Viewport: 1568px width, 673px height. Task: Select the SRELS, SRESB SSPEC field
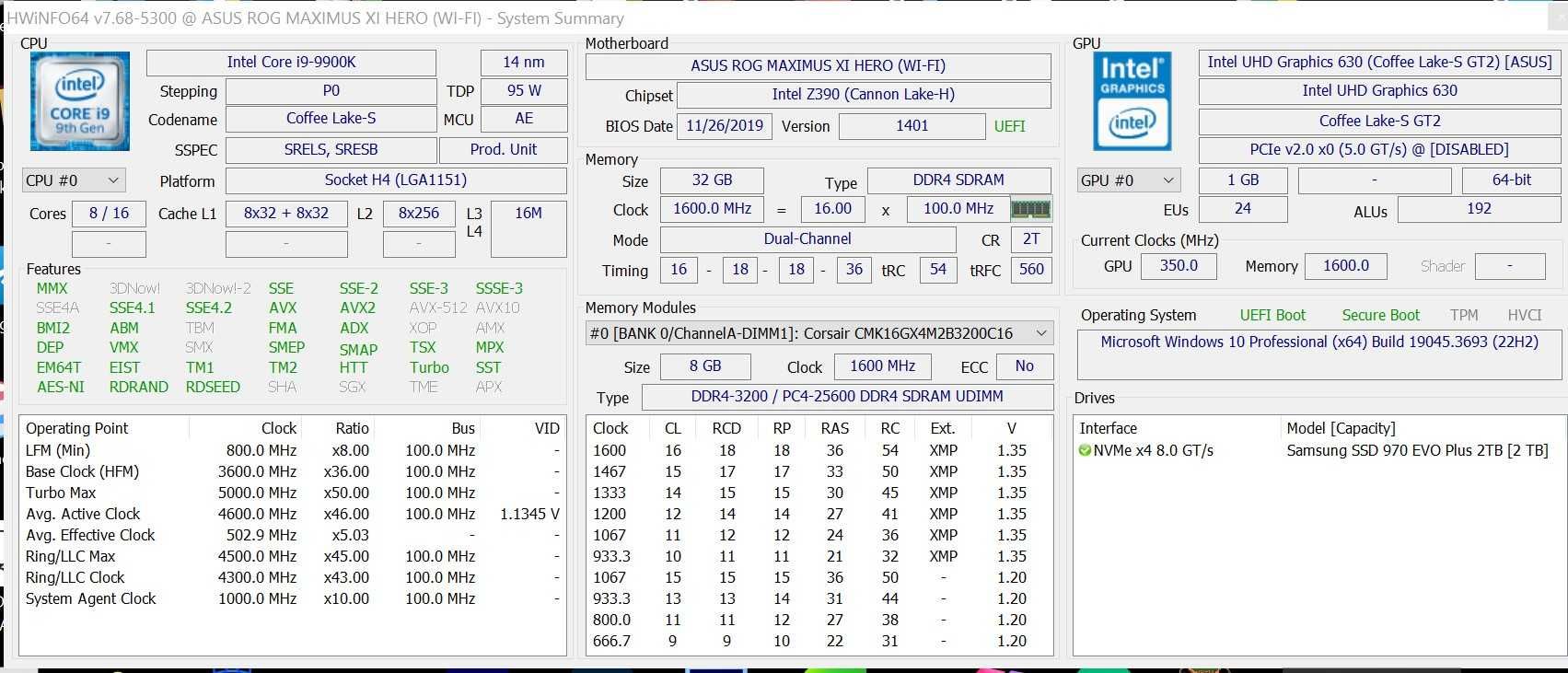pyautogui.click(x=331, y=150)
